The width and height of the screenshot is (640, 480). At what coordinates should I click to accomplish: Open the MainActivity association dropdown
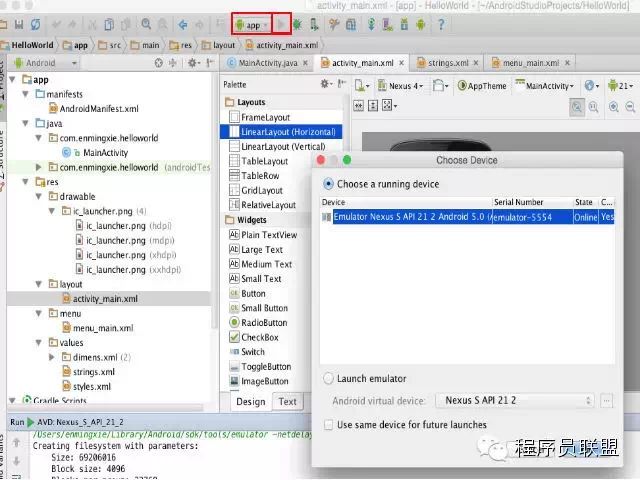(544, 86)
